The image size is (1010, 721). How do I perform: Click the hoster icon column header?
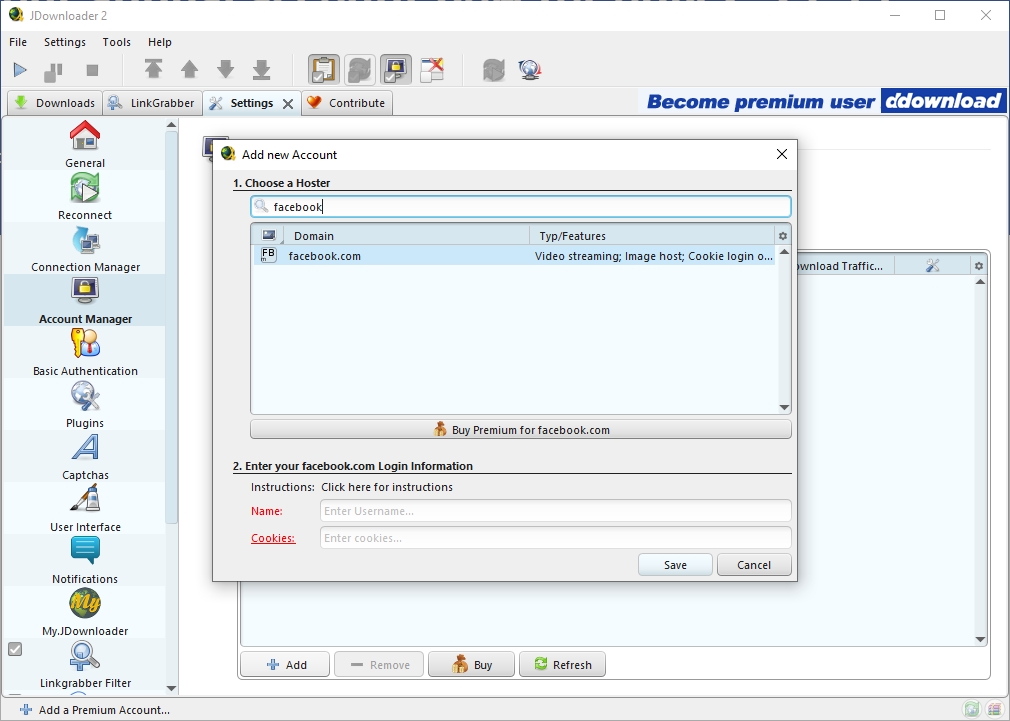point(269,236)
